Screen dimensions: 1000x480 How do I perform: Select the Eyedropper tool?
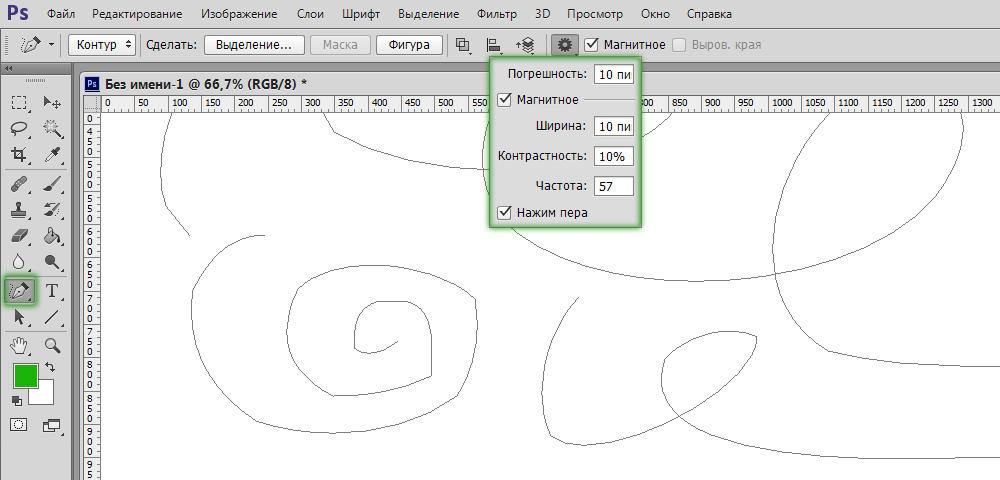coord(52,154)
